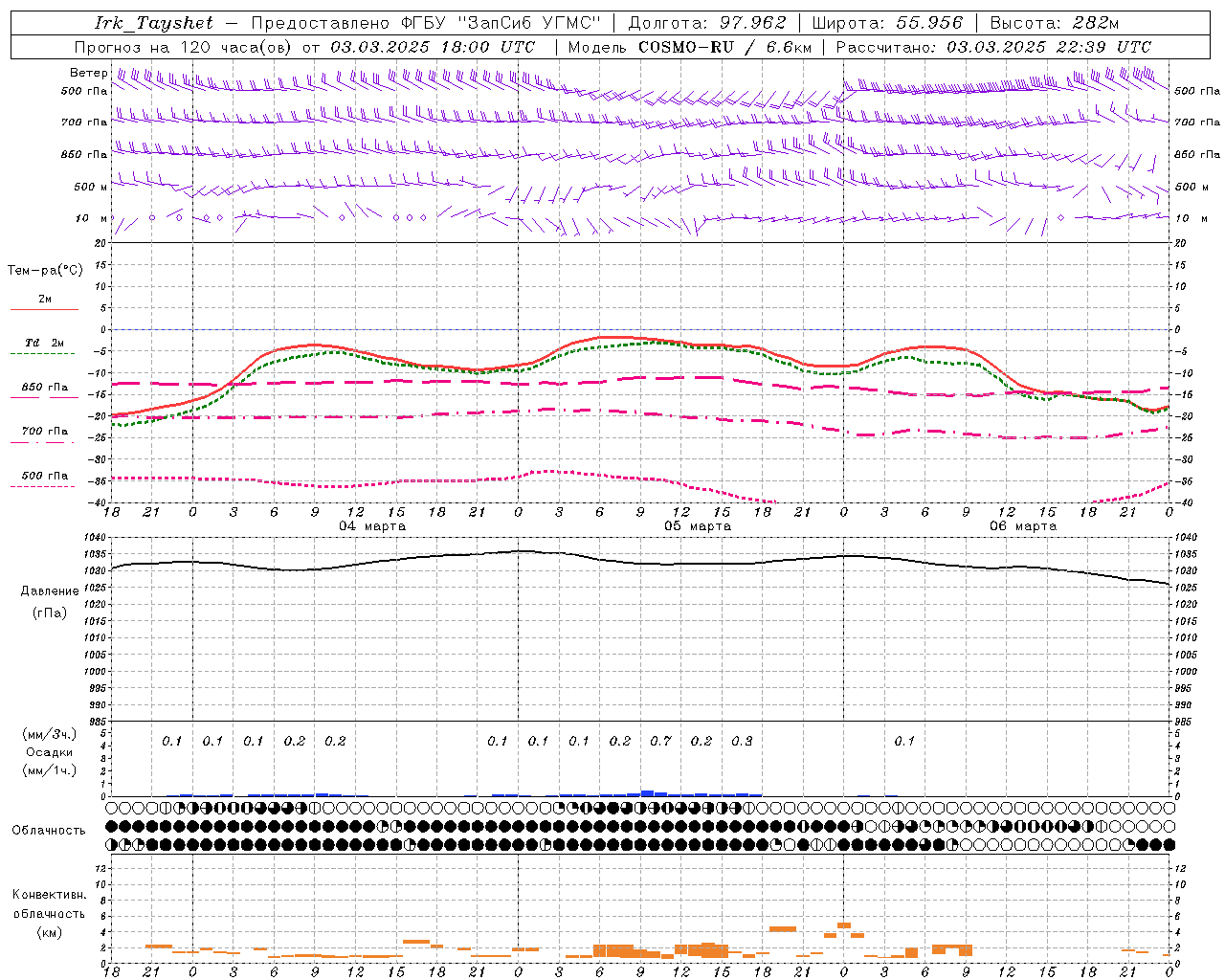Select the Высота: 282м value
Image resolution: width=1225 pixels, height=980 pixels.
(x=1054, y=23)
